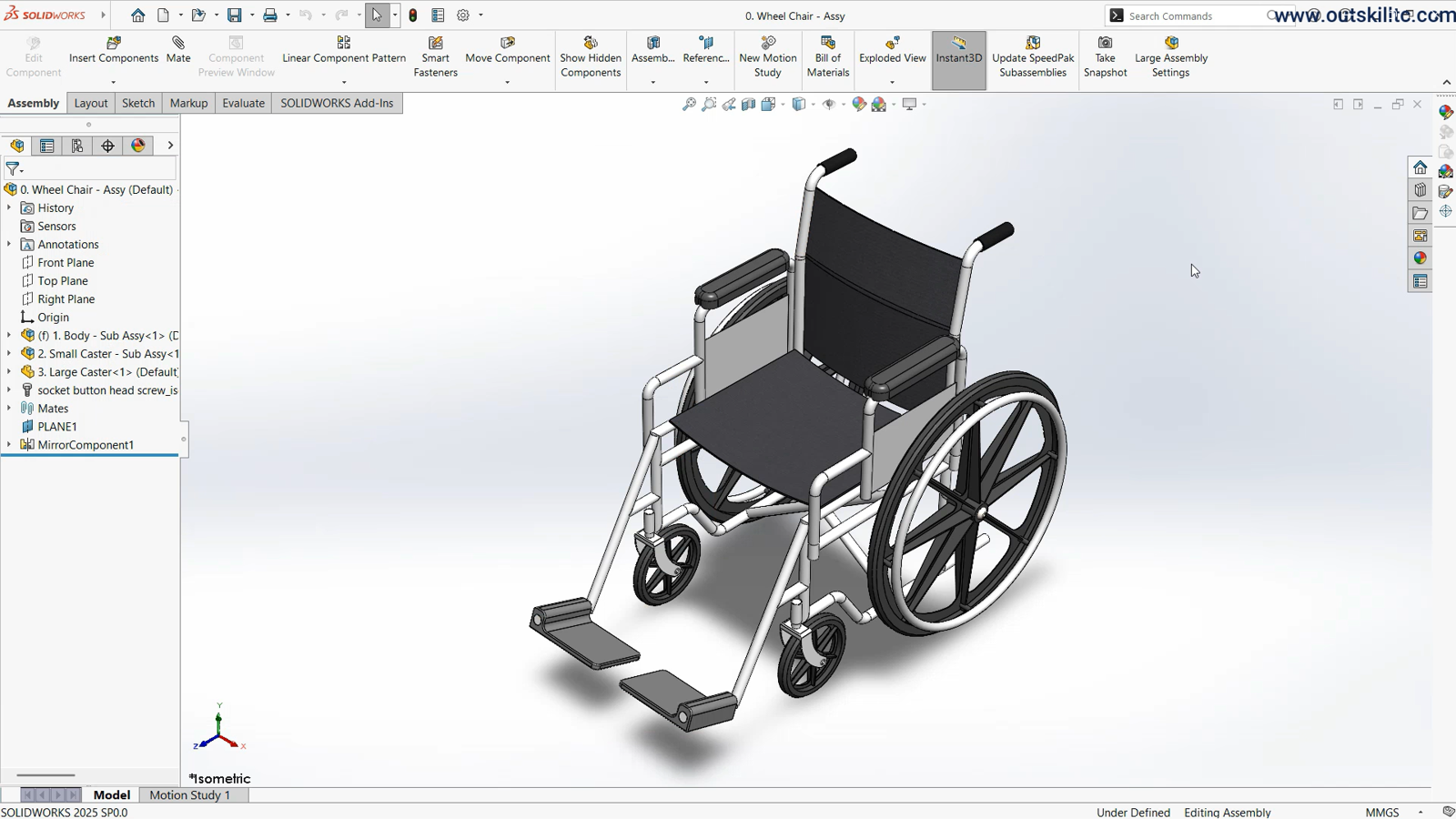Click the New document icon
Image resolution: width=1456 pixels, height=819 pixels.
point(164,15)
